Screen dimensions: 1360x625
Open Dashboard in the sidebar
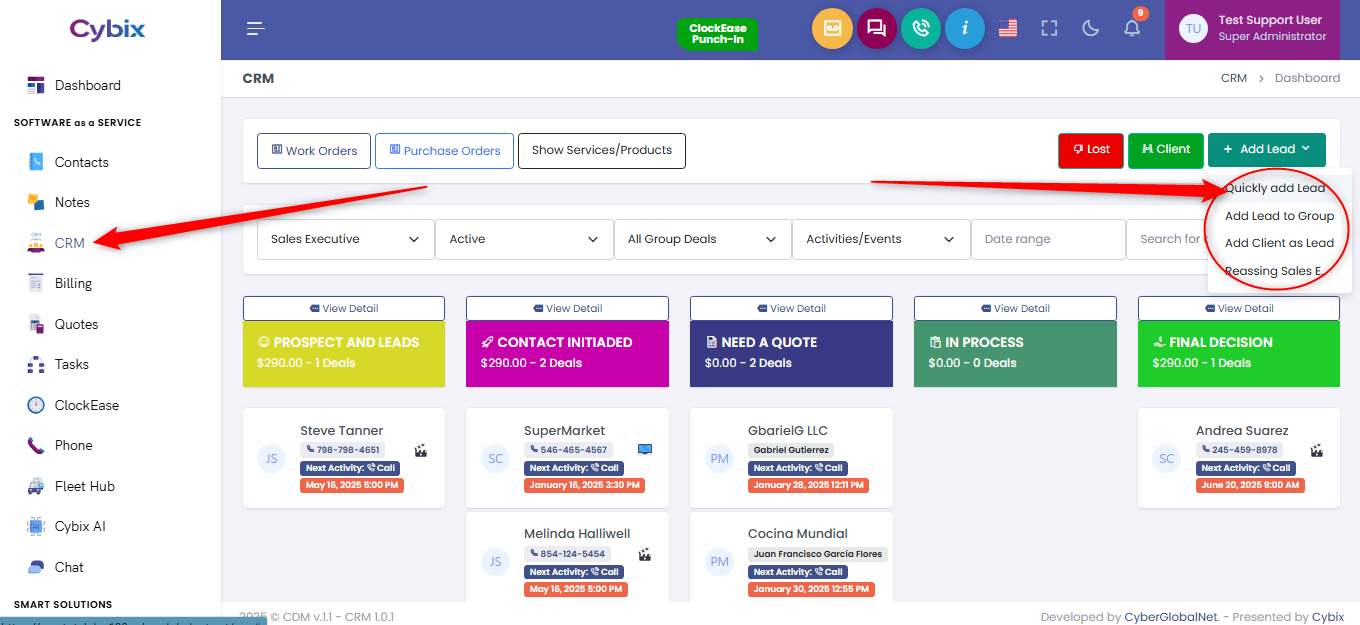(x=88, y=86)
